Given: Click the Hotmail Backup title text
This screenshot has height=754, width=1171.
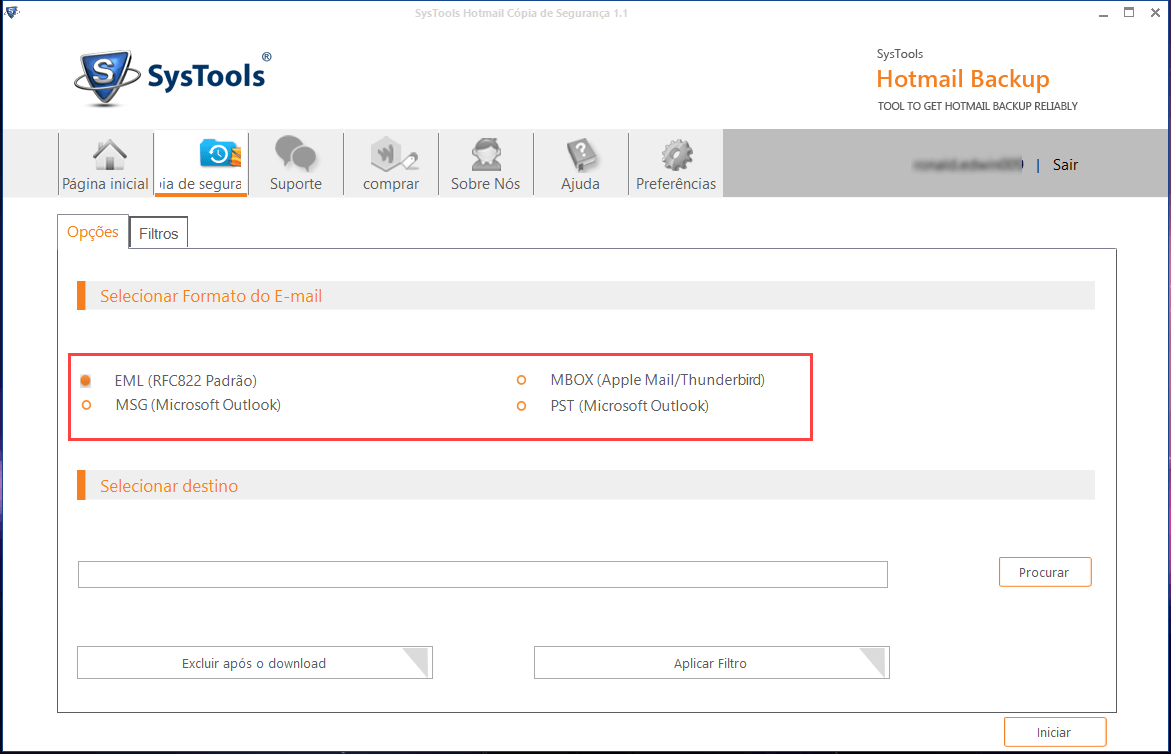Looking at the screenshot, I should coord(963,79).
